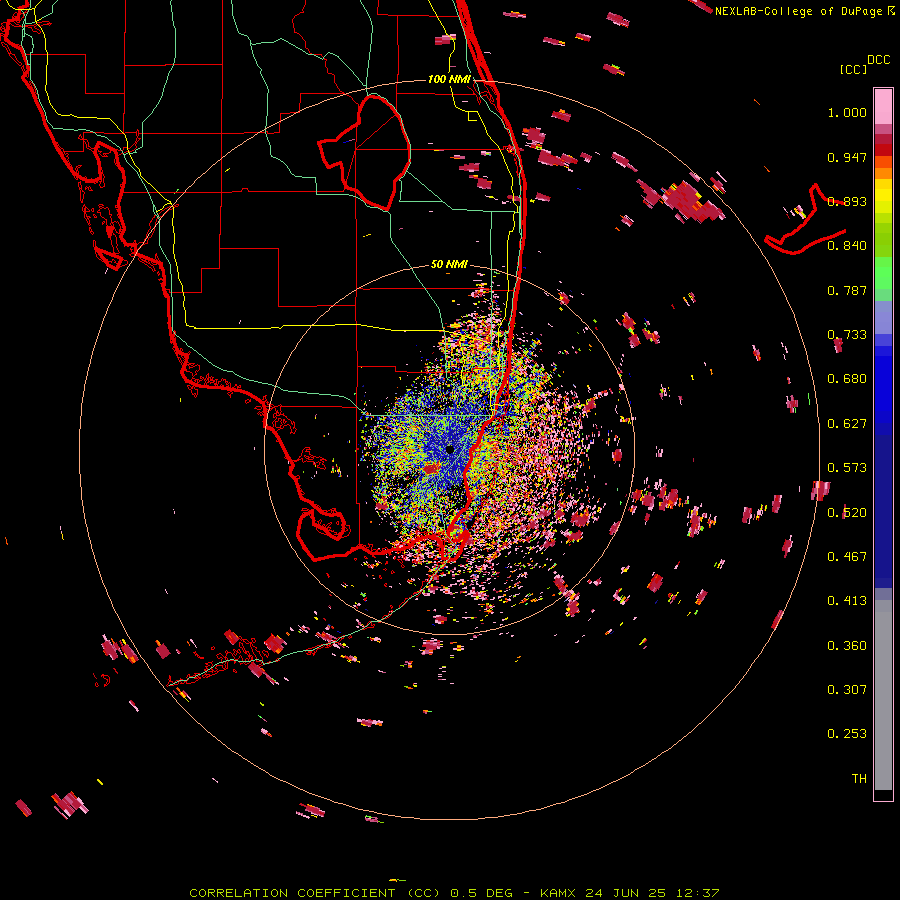Click the radar site black dot at center
The image size is (900, 900).
(x=450, y=449)
